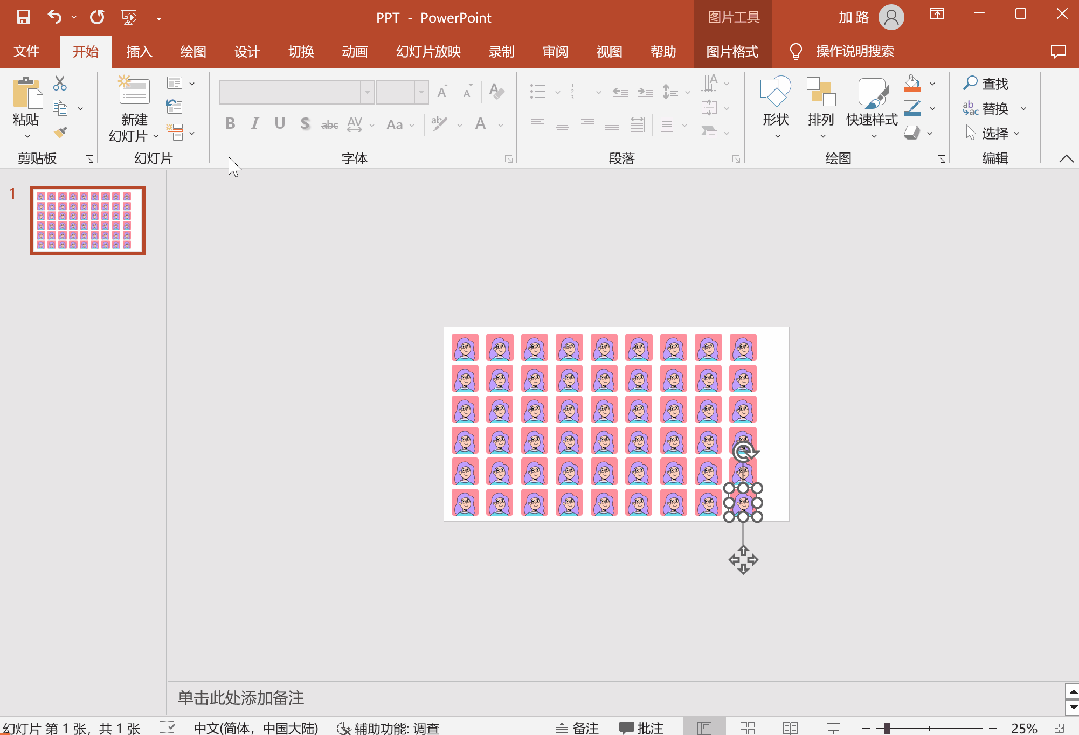Start slideshow from beginning icon
Viewport: 1079px width, 735px height.
tap(129, 17)
